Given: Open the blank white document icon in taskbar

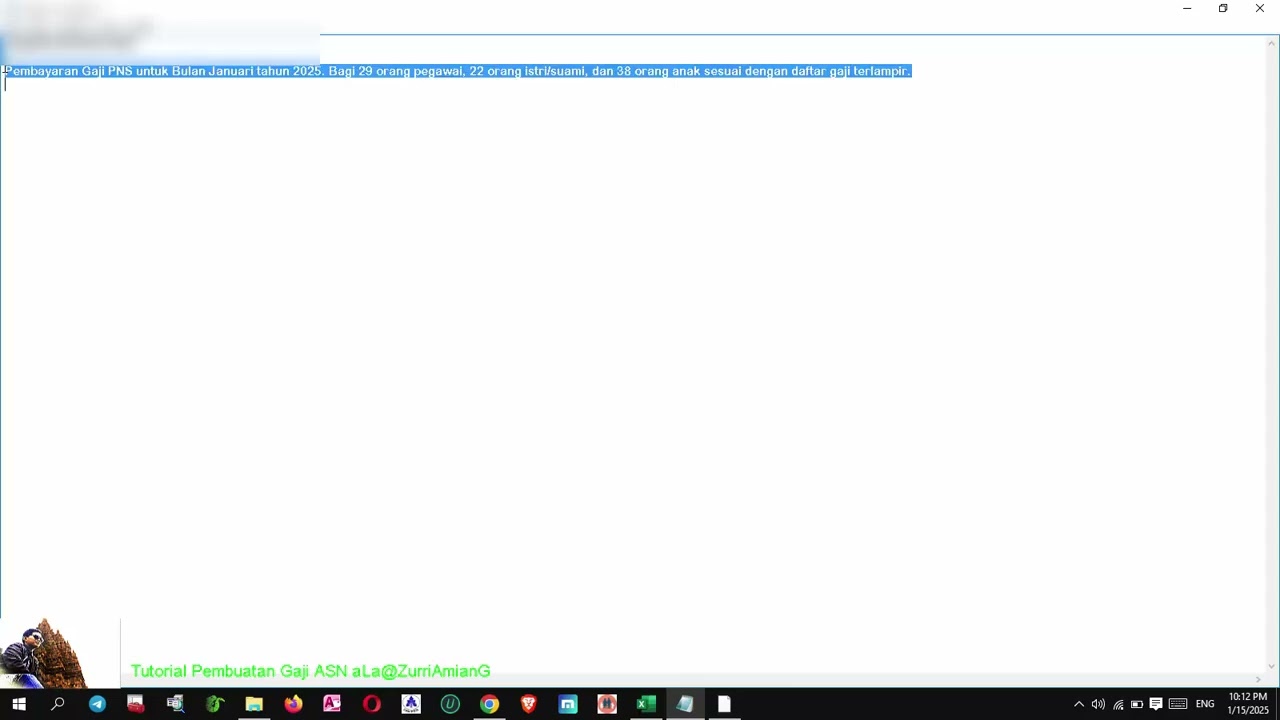Looking at the screenshot, I should coord(724,704).
